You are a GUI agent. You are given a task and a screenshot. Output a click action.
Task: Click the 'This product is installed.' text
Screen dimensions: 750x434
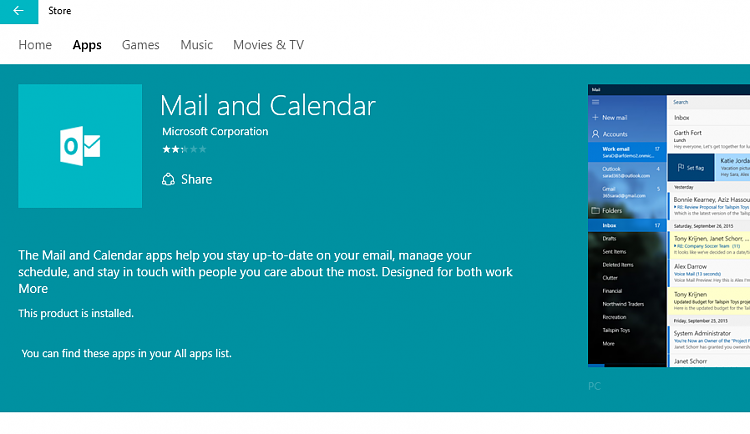[76, 313]
